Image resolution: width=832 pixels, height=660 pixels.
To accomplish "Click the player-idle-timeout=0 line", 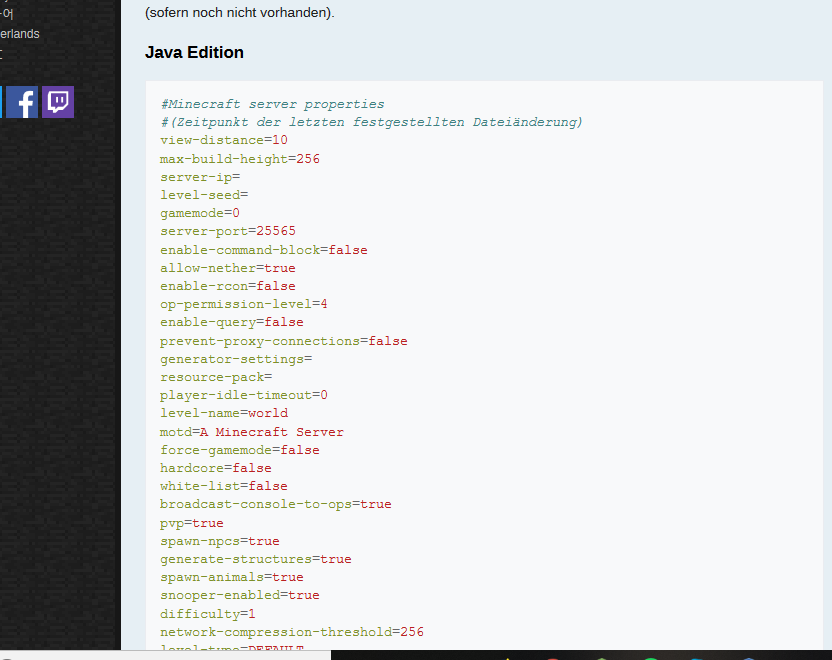I will [x=244, y=395].
